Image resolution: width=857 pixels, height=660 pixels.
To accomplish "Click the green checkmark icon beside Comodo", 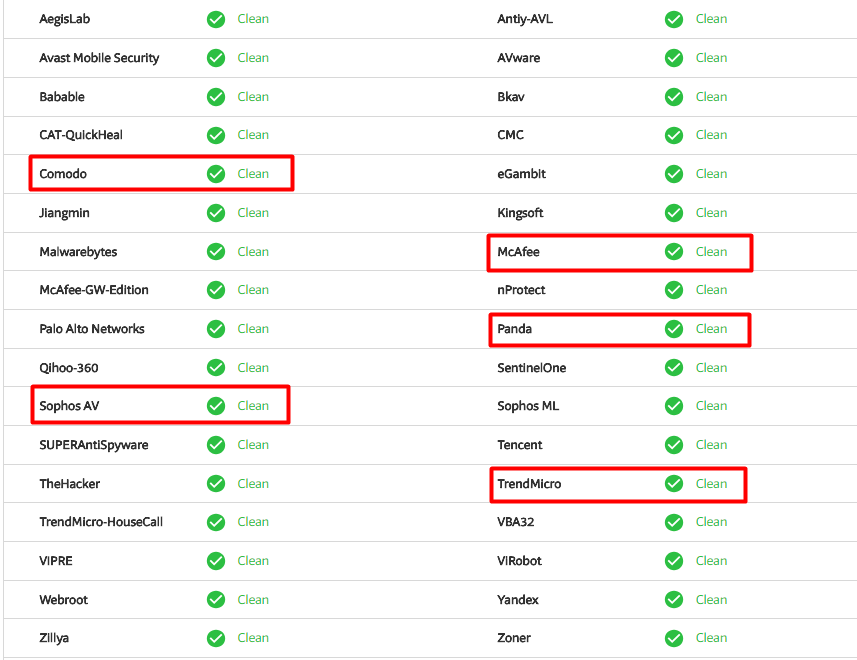I will [x=216, y=174].
